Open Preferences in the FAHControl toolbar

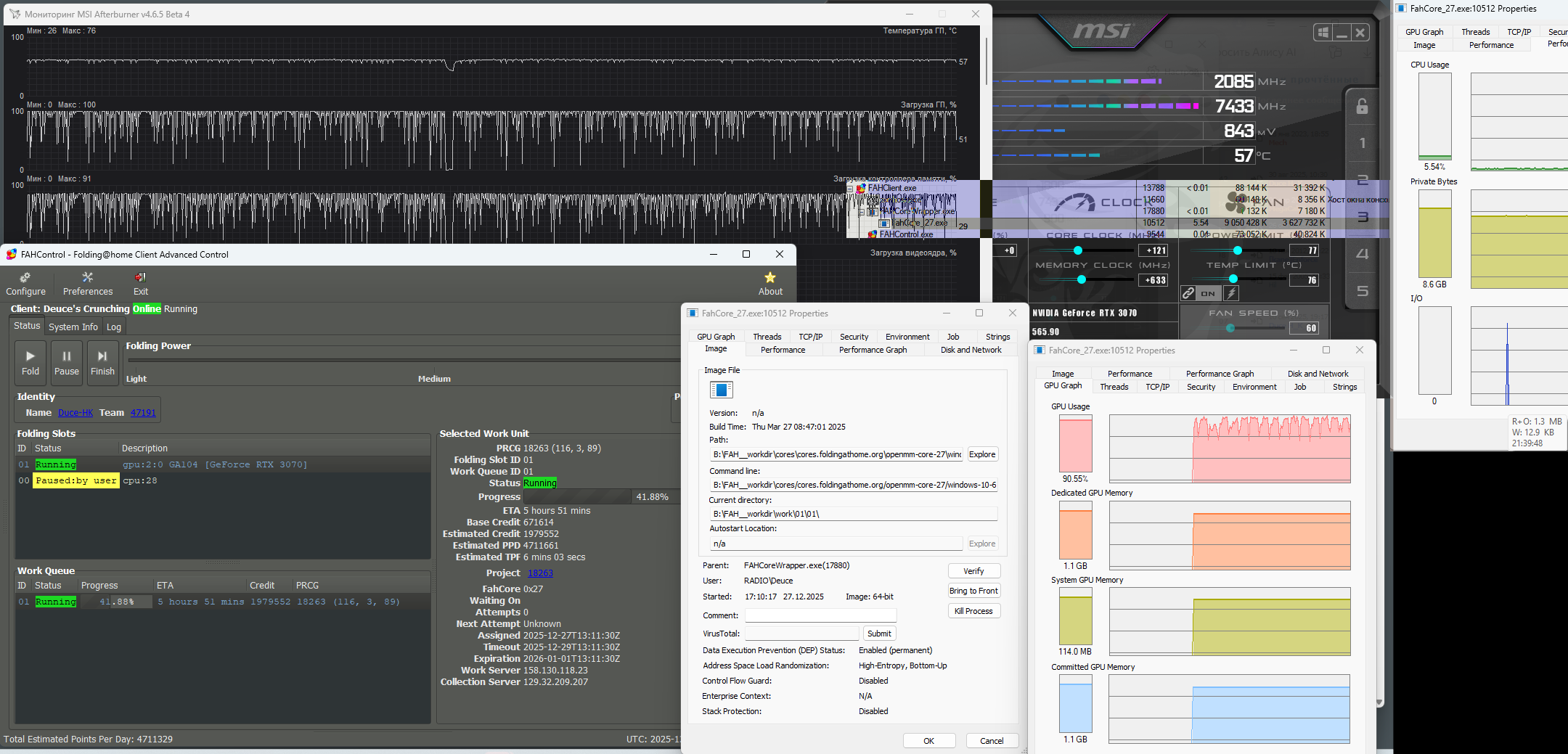pyautogui.click(x=88, y=284)
